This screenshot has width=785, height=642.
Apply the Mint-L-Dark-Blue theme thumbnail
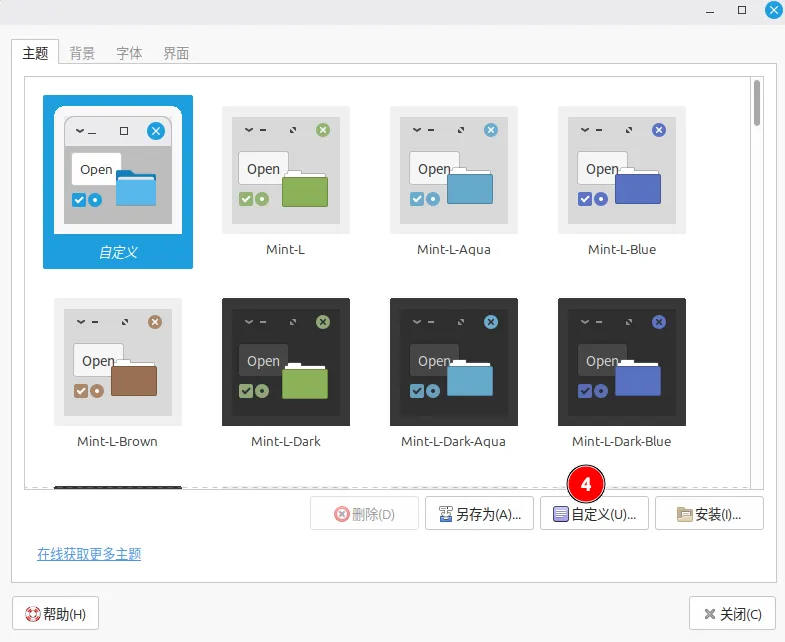tap(622, 362)
